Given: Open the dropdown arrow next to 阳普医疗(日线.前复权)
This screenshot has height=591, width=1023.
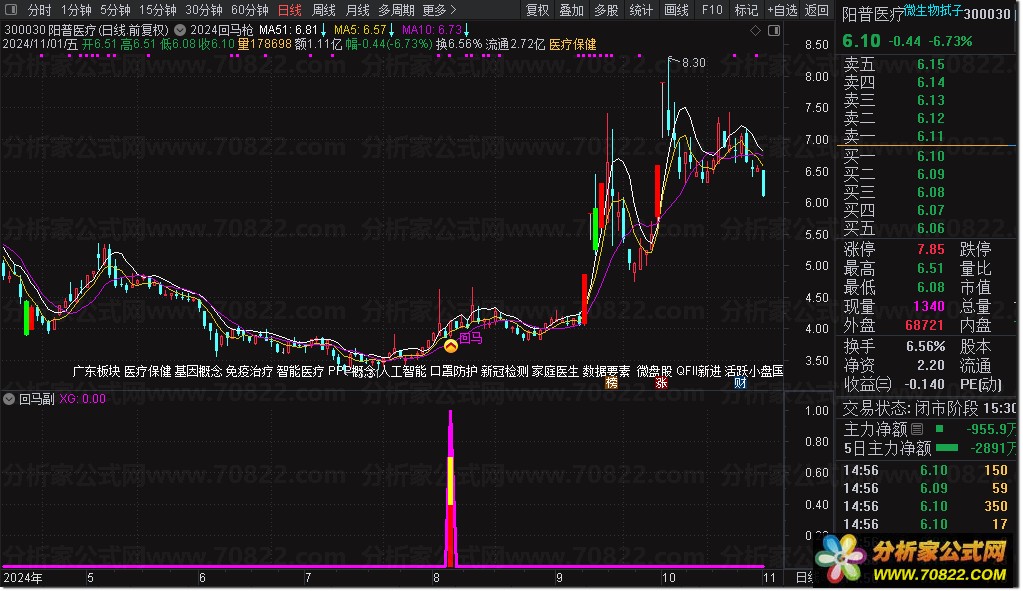Looking at the screenshot, I should pyautogui.click(x=179, y=30).
